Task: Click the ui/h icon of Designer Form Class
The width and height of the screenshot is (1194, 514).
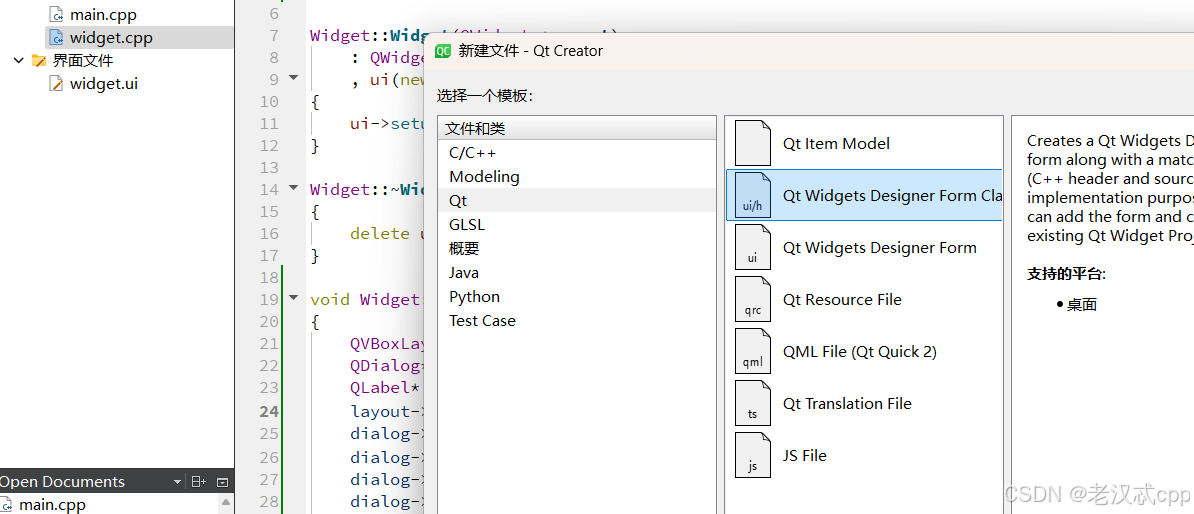Action: tap(752, 196)
